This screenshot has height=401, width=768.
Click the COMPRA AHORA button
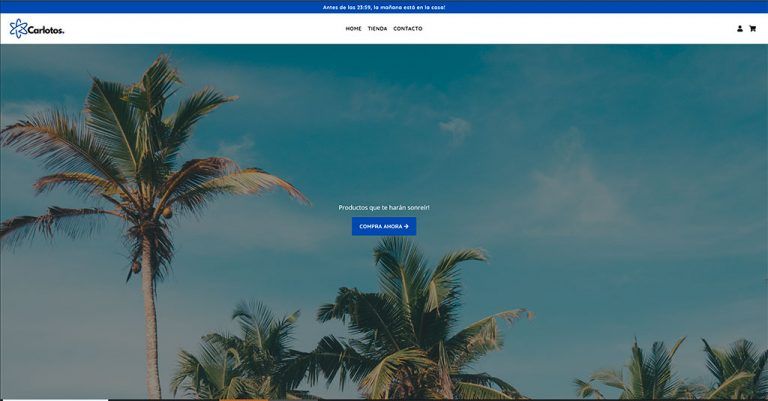click(384, 227)
